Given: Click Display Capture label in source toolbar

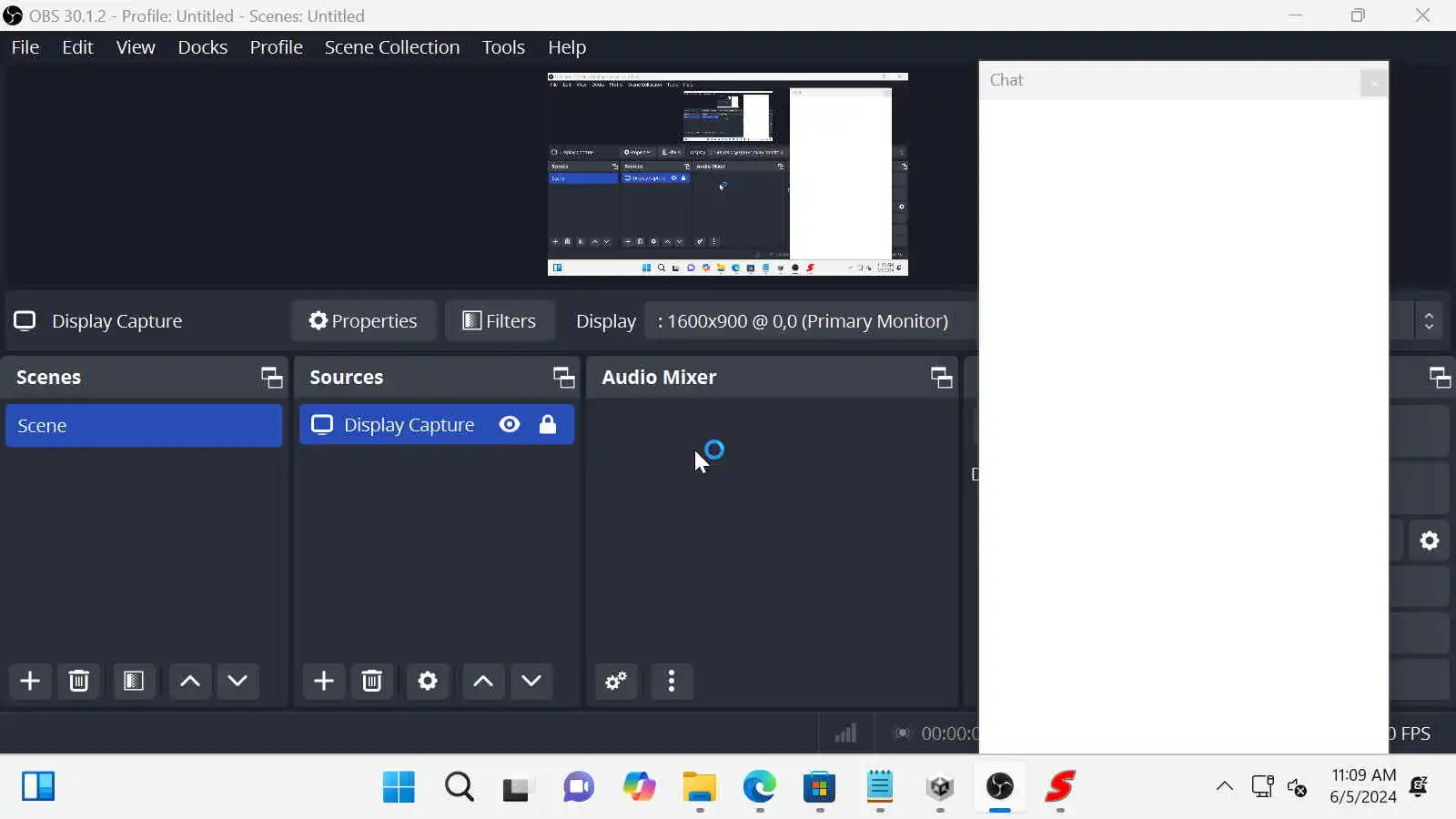Looking at the screenshot, I should click(116, 321).
